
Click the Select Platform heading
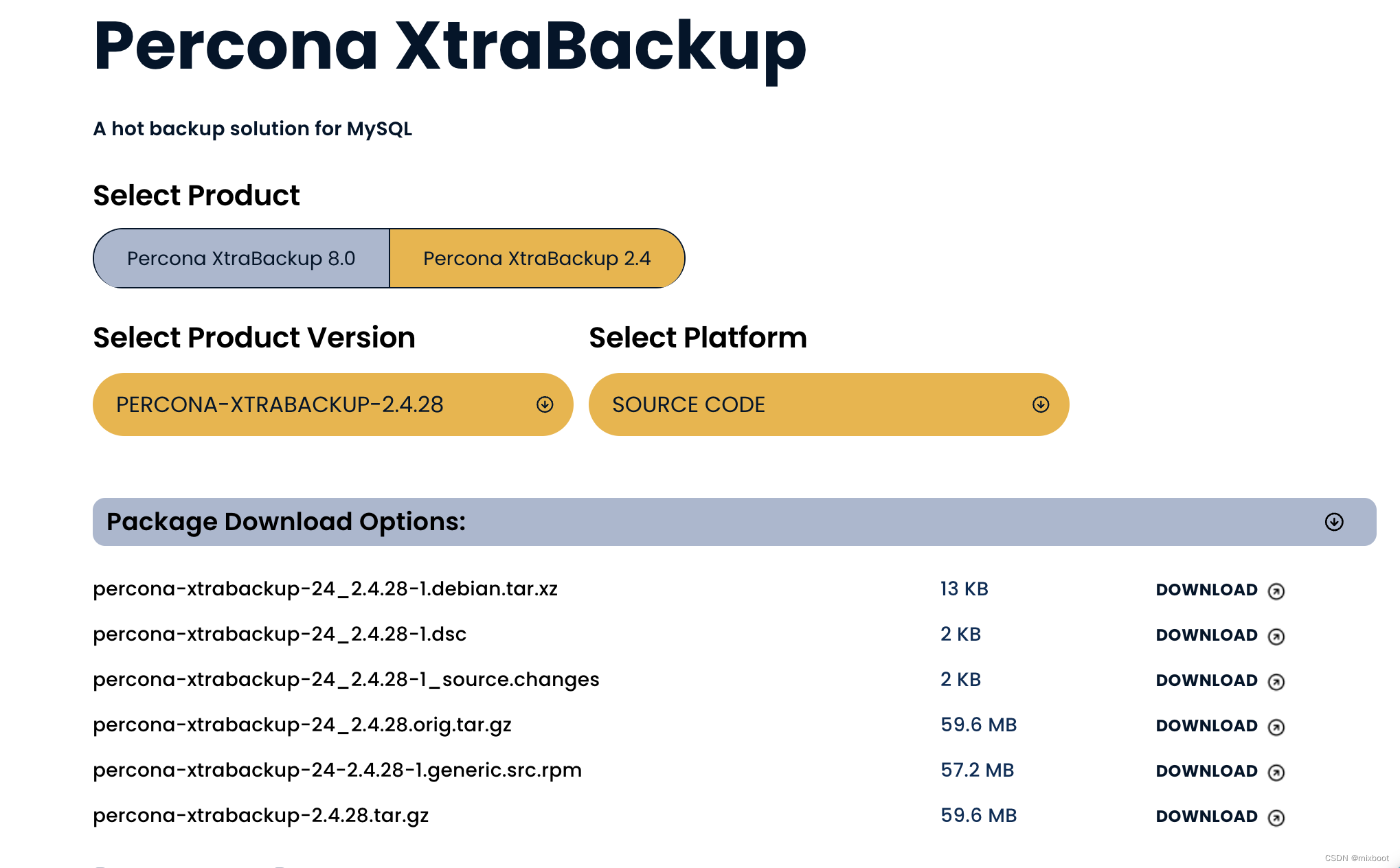[x=698, y=338]
